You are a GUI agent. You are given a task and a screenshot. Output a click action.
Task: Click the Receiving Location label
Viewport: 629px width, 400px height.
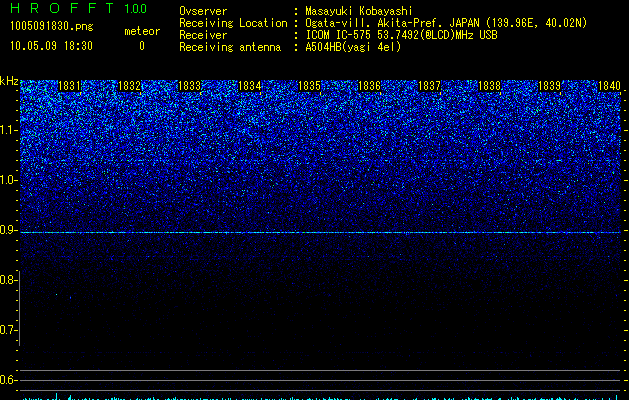click(233, 23)
